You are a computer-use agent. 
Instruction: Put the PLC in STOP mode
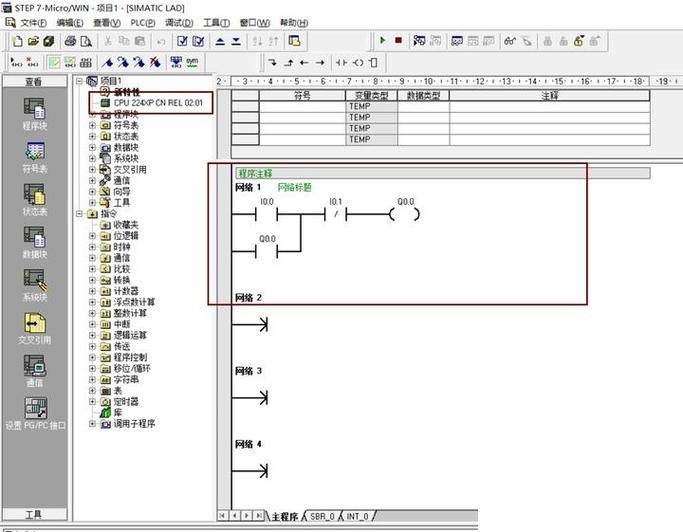(x=398, y=41)
